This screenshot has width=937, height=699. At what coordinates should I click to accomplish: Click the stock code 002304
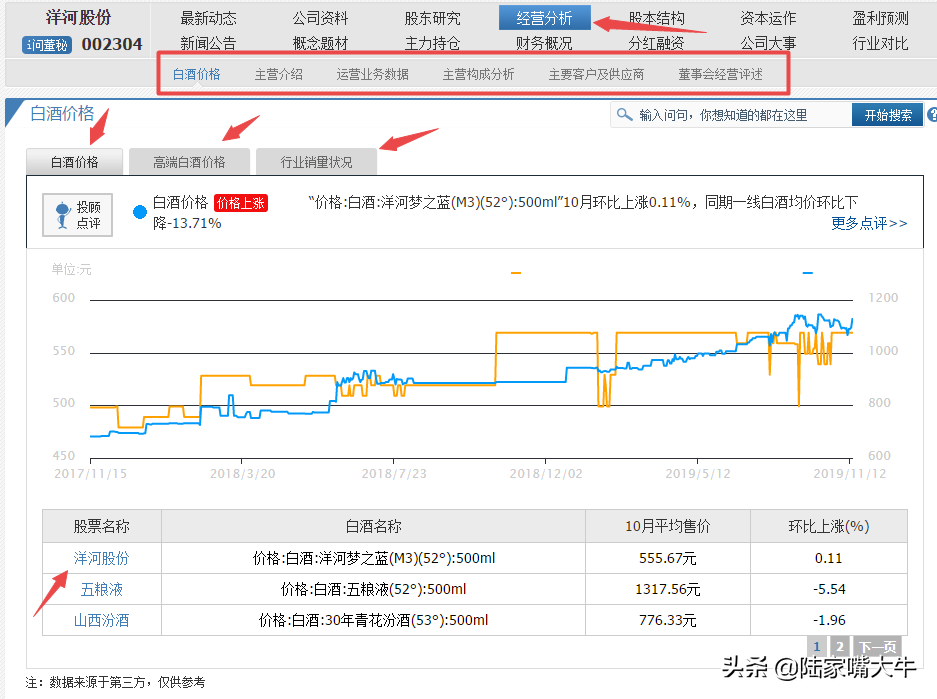click(112, 45)
